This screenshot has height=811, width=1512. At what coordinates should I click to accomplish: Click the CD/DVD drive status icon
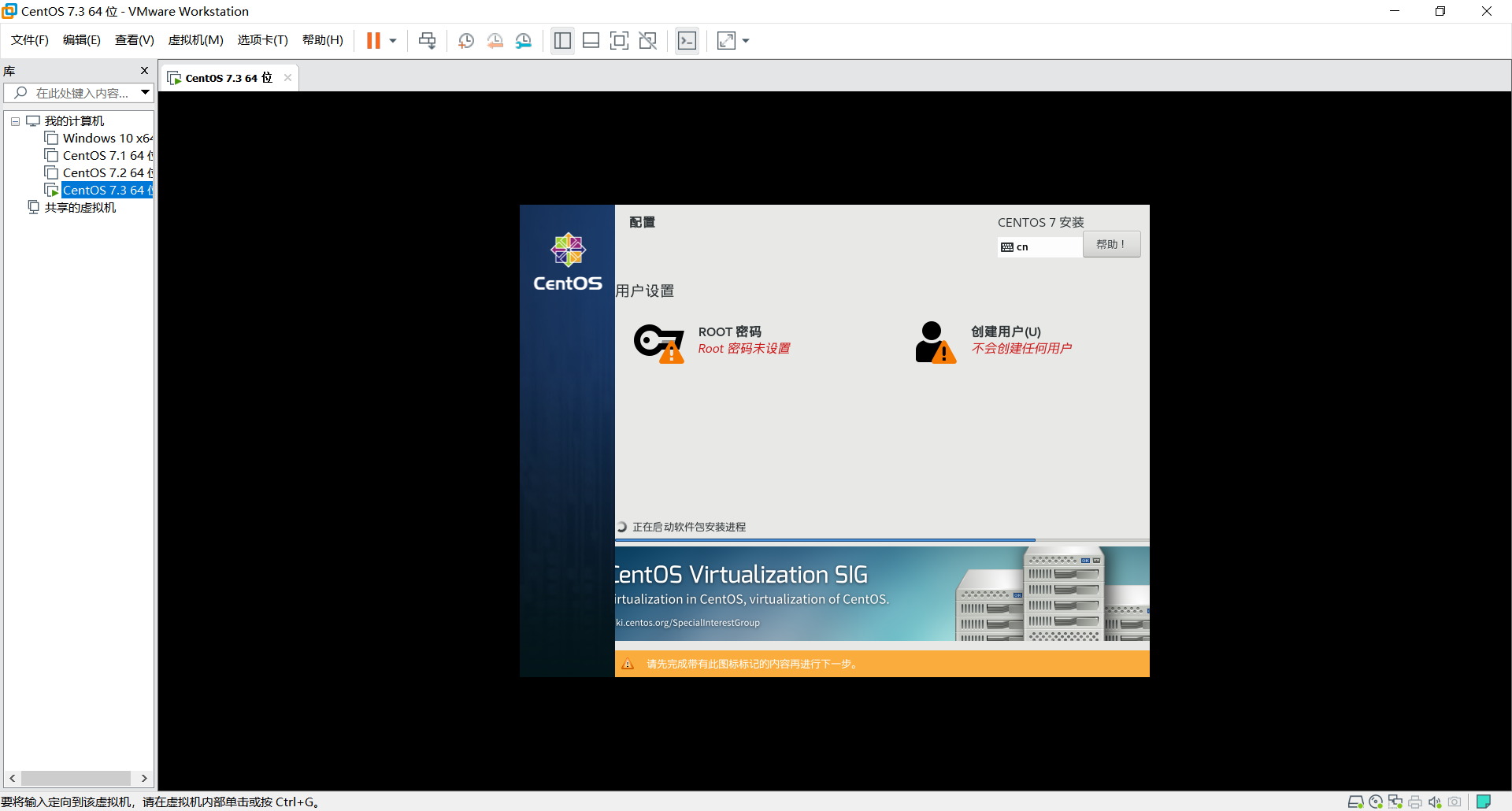click(x=1376, y=802)
